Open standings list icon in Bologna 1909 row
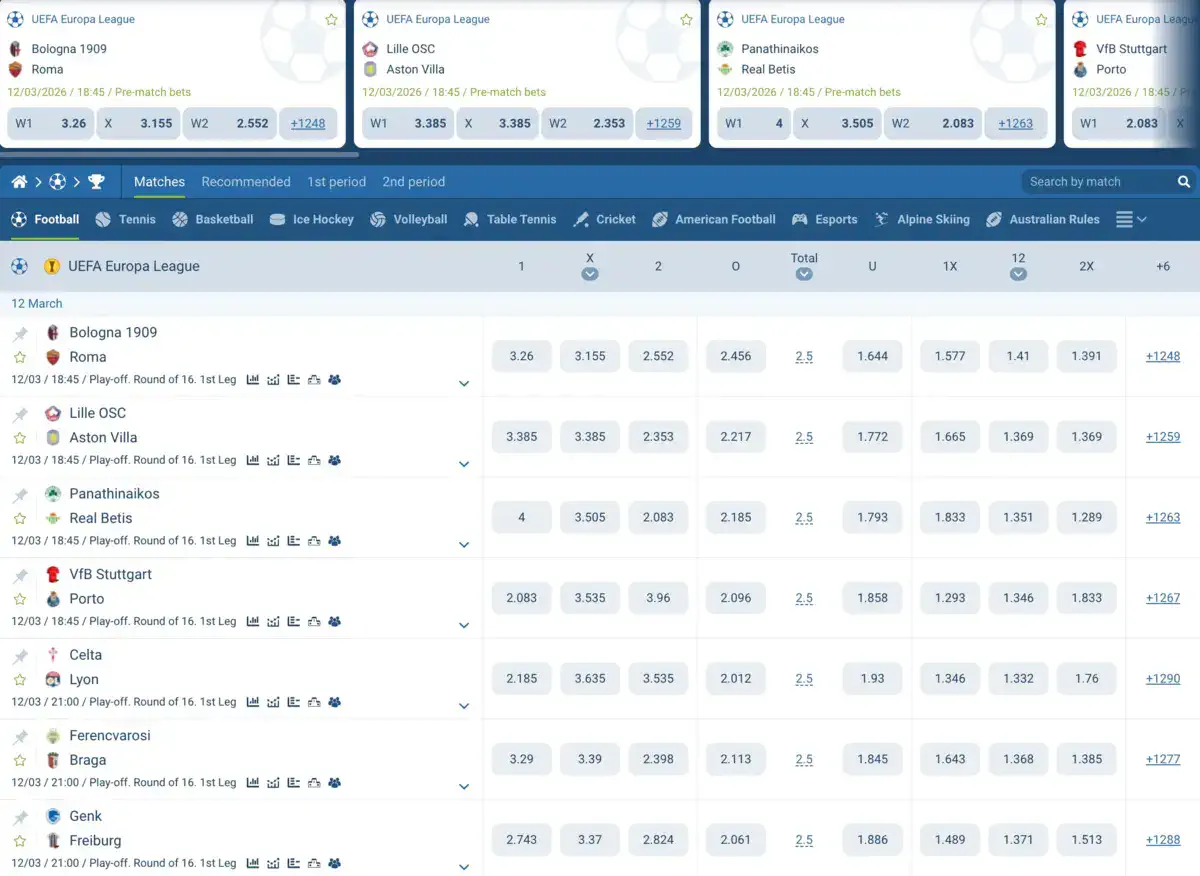The height and width of the screenshot is (876, 1200). pos(293,380)
